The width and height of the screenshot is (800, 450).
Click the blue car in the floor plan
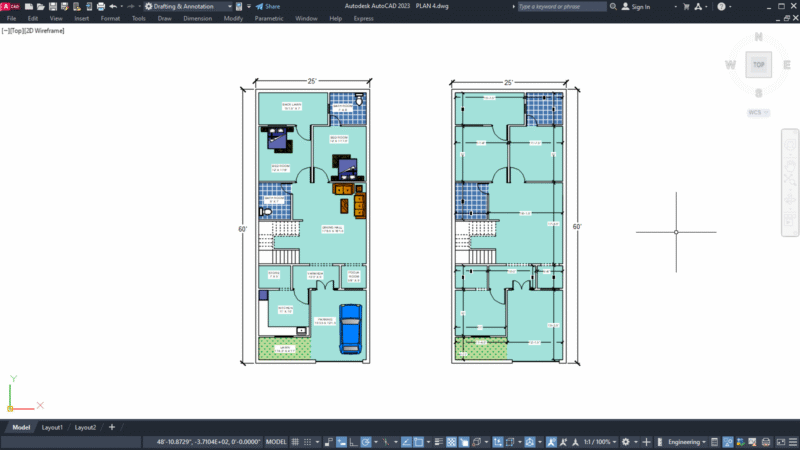point(351,329)
